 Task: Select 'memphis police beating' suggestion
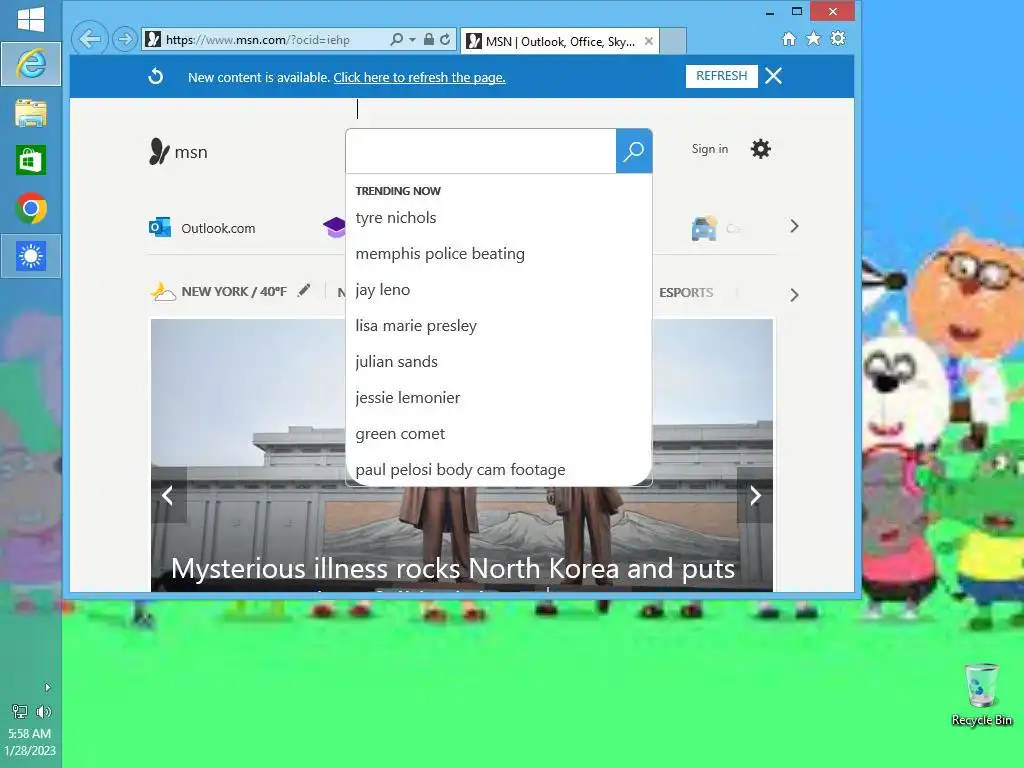click(x=440, y=253)
